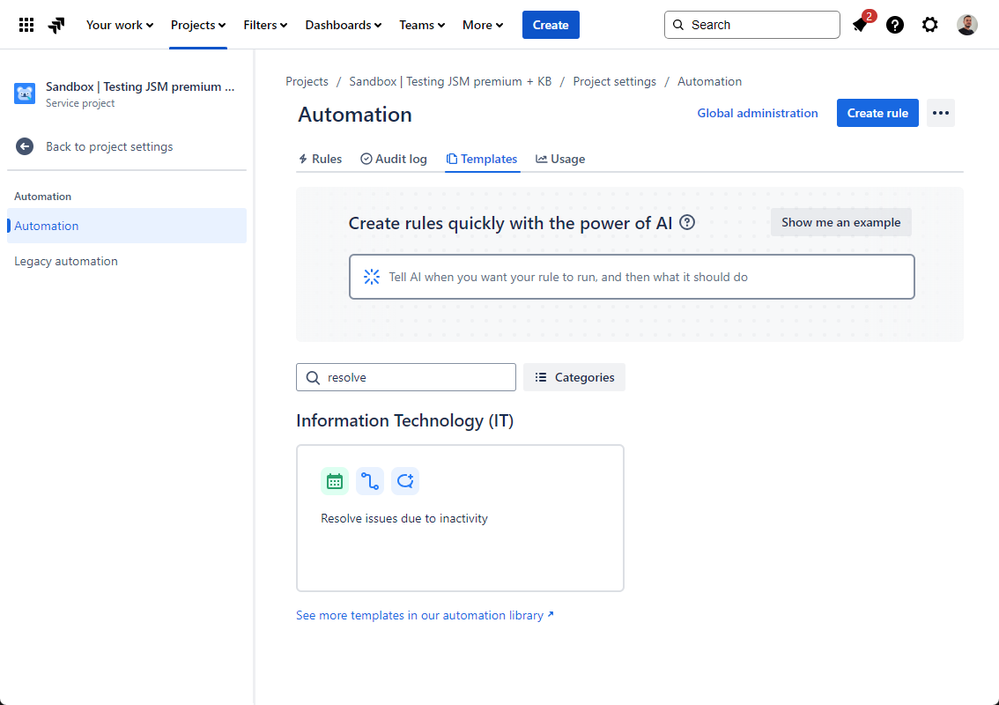The height and width of the screenshot is (705, 999).
Task: Click the calendar trigger icon on template
Action: point(334,481)
